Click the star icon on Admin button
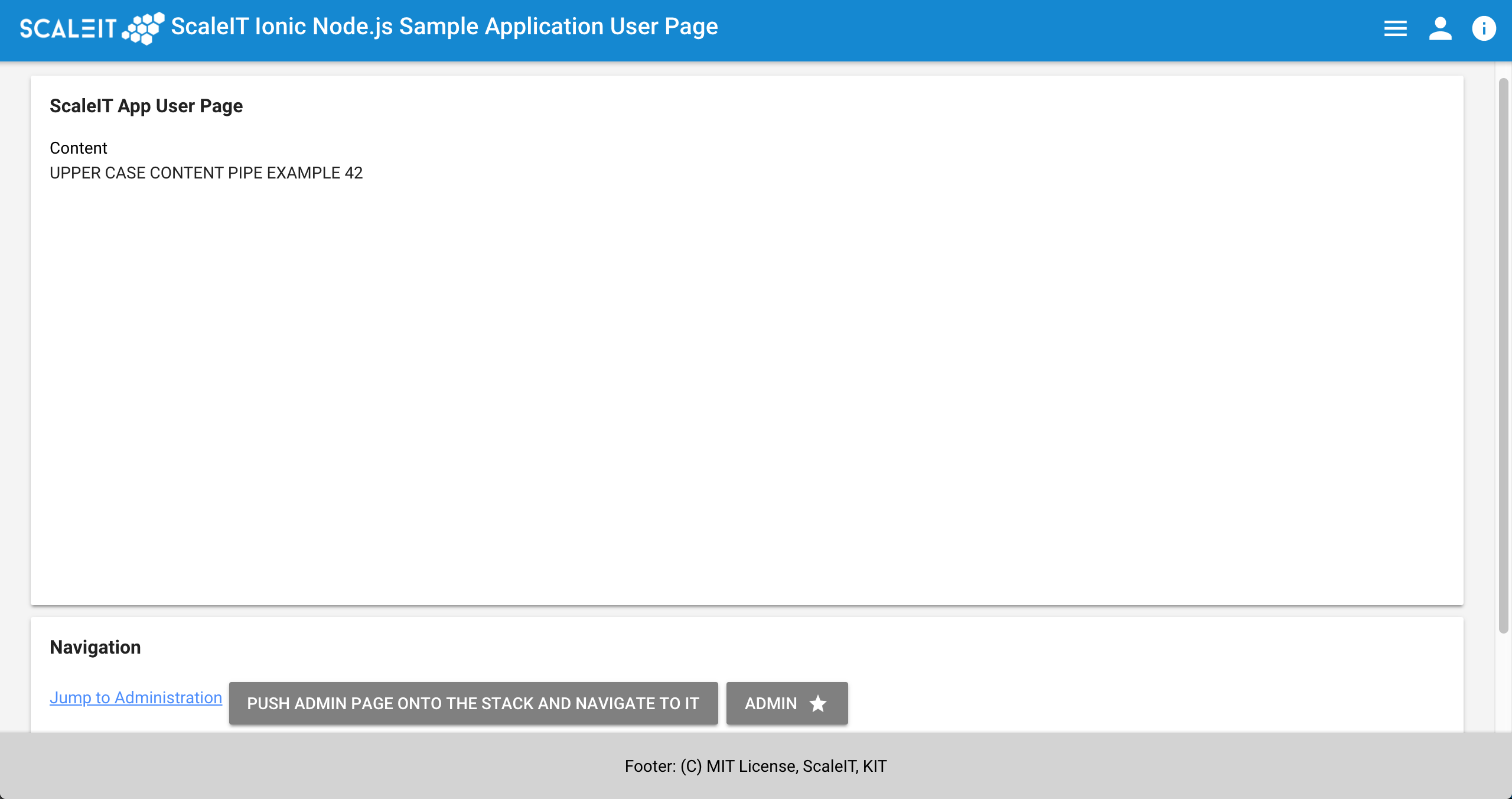Image resolution: width=1512 pixels, height=799 pixels. pyautogui.click(x=818, y=703)
